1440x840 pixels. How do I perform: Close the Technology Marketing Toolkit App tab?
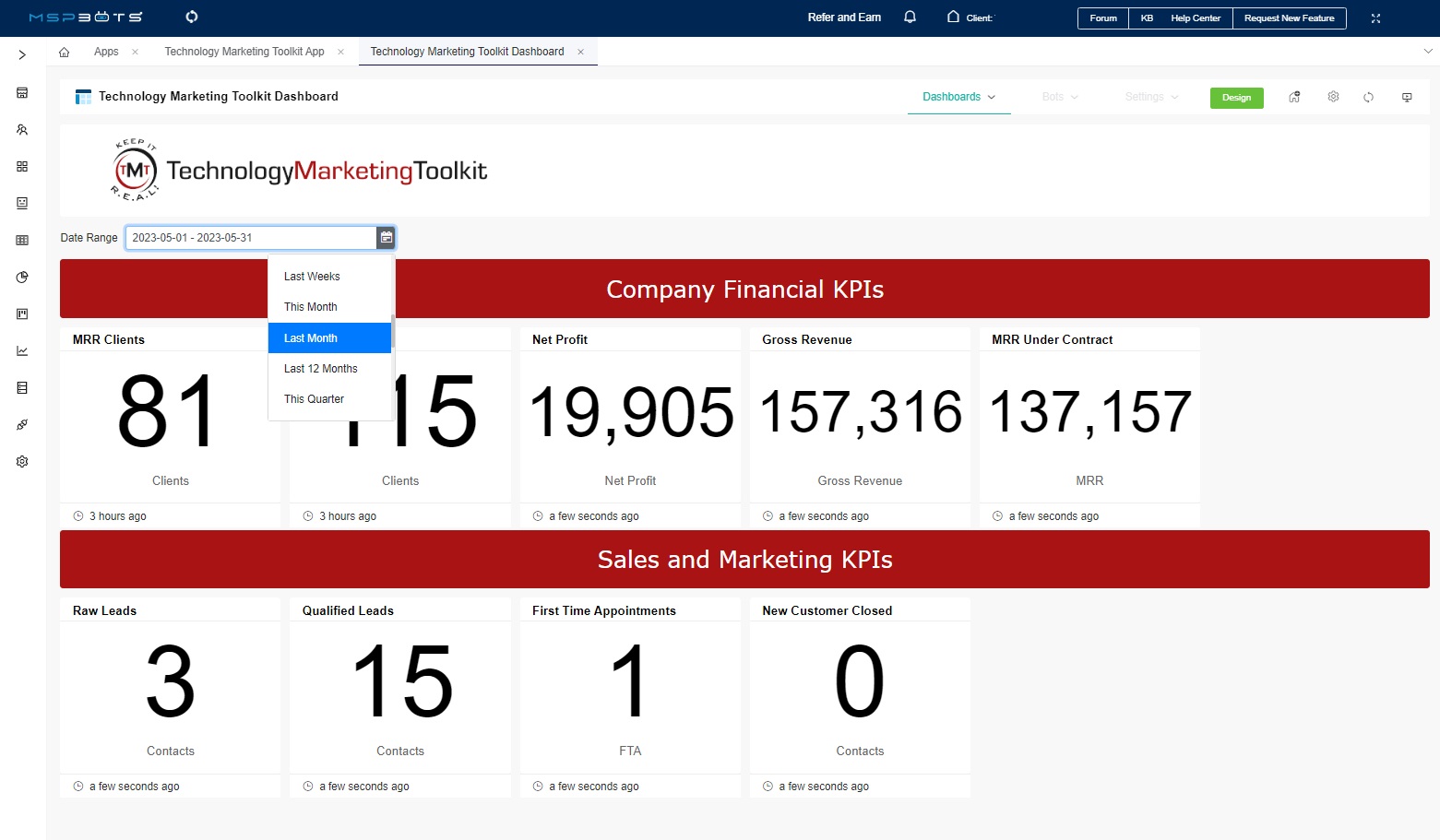(x=340, y=52)
